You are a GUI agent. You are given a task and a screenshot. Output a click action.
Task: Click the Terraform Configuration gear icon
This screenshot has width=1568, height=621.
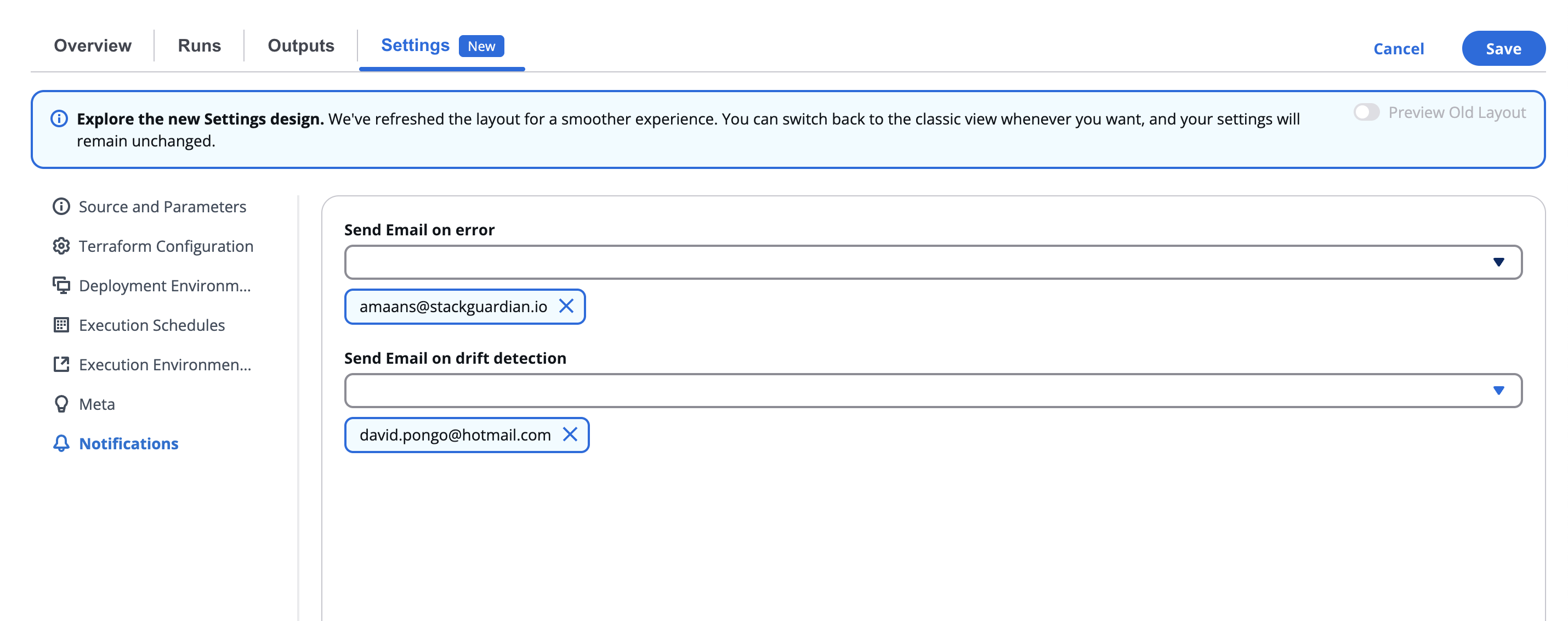(x=61, y=246)
